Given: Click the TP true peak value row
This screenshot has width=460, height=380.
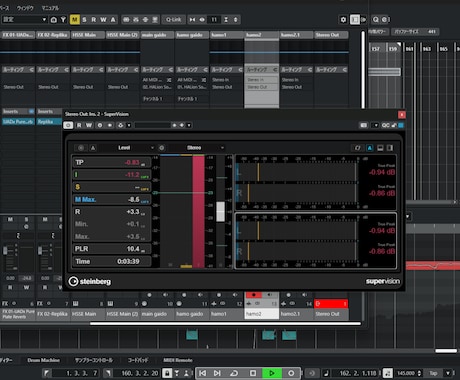Looking at the screenshot, I should click(112, 162).
